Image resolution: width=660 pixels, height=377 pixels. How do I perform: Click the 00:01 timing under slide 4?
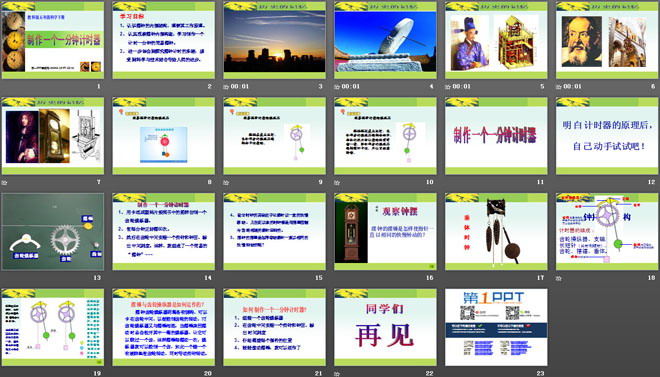click(x=351, y=87)
